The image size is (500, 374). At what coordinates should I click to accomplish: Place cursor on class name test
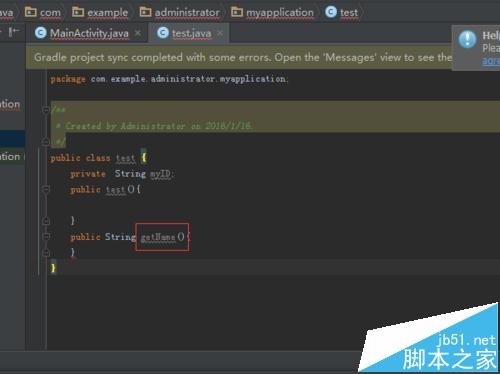tap(126, 158)
